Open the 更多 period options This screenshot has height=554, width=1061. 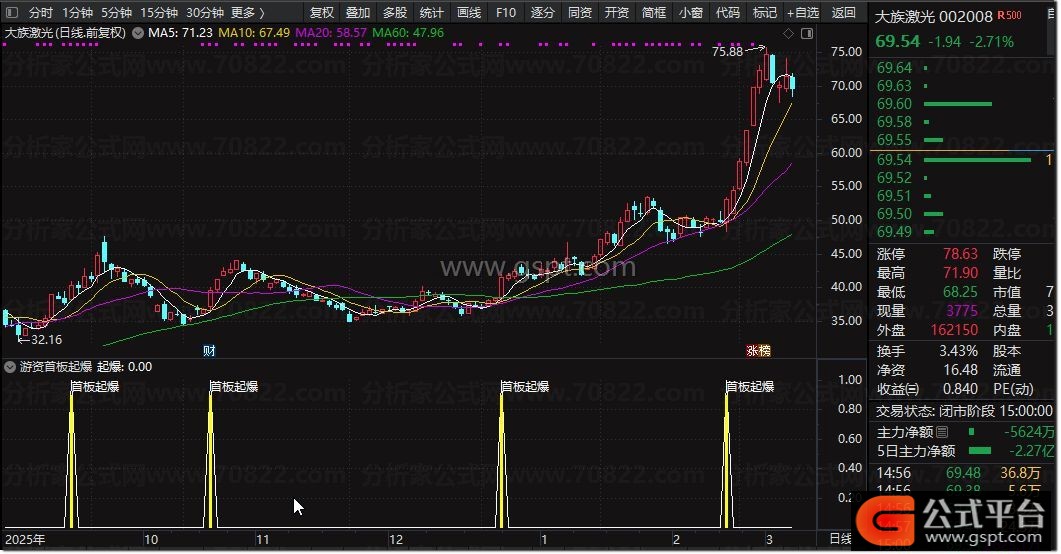pos(248,13)
